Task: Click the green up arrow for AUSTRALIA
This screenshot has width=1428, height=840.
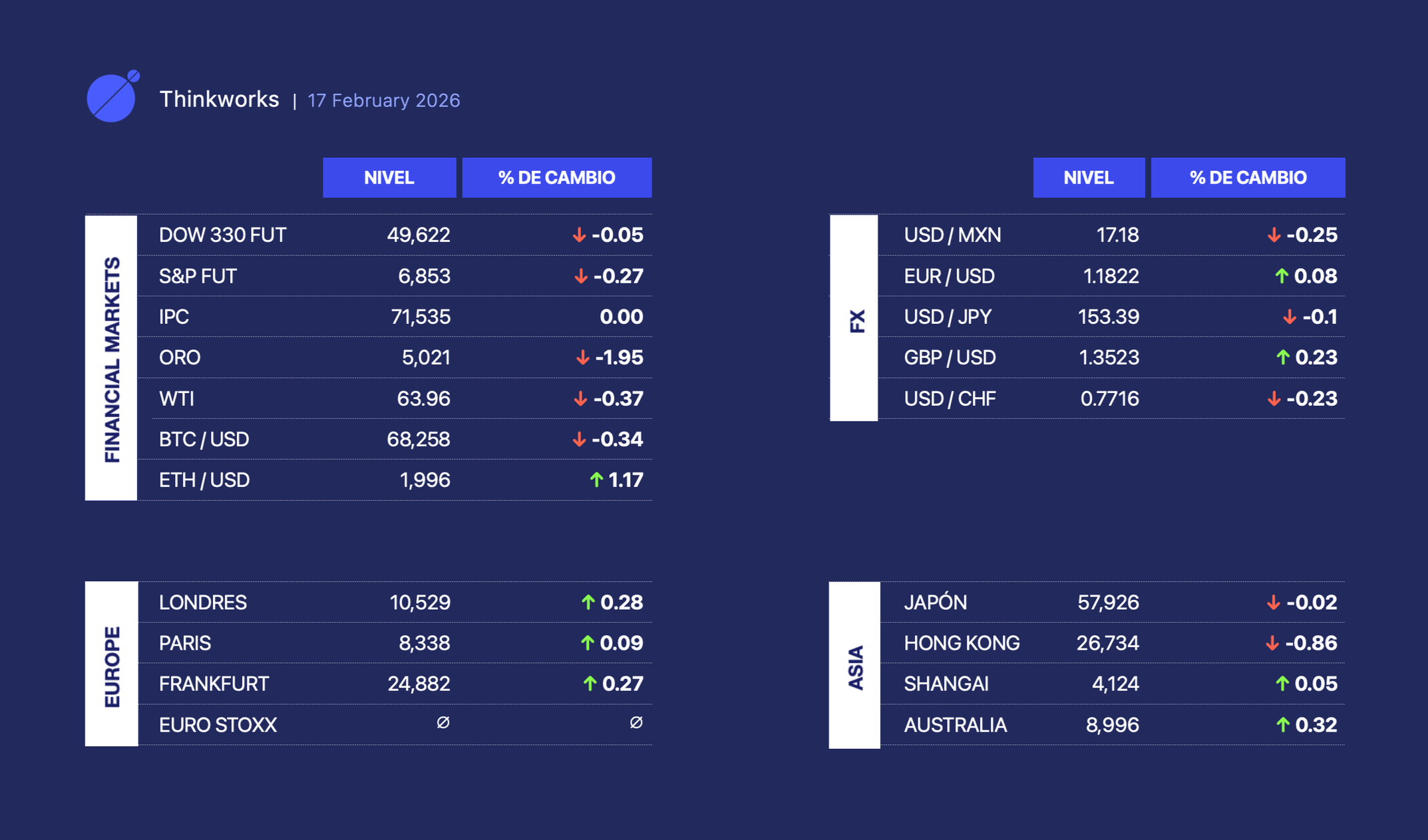Action: (x=1282, y=725)
